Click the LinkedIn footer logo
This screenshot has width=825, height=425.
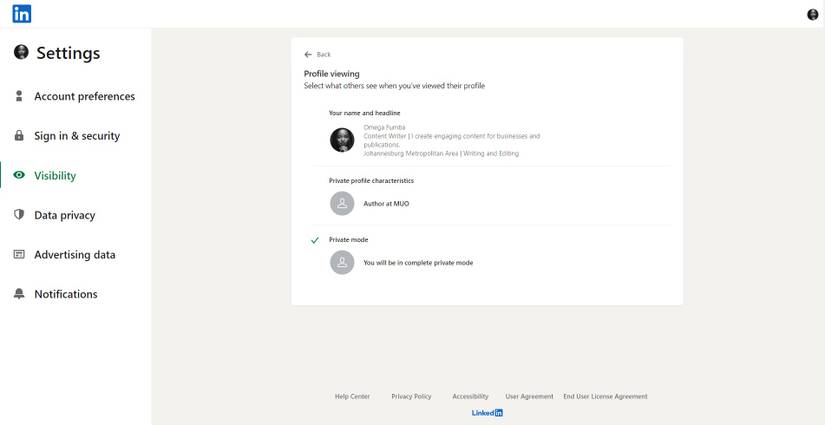point(487,412)
